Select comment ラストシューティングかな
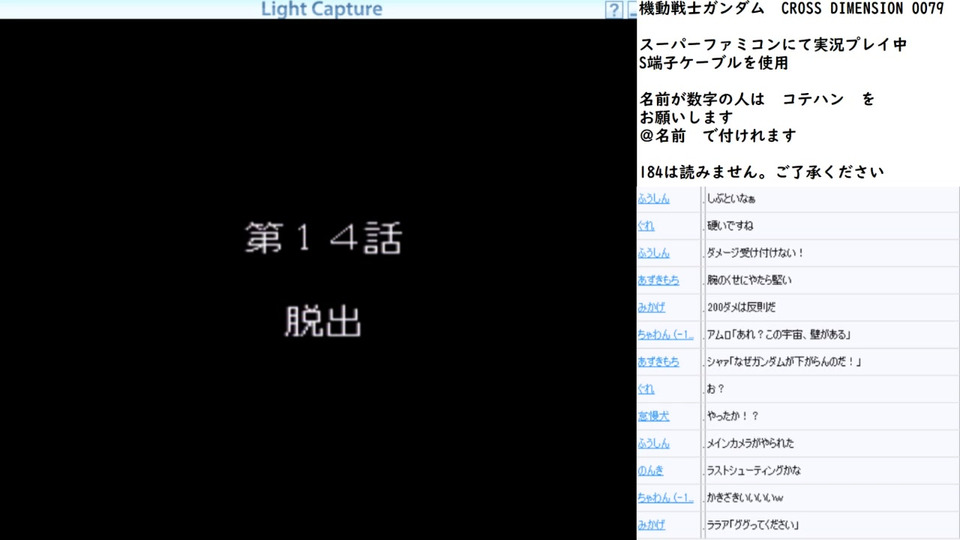 [754, 471]
